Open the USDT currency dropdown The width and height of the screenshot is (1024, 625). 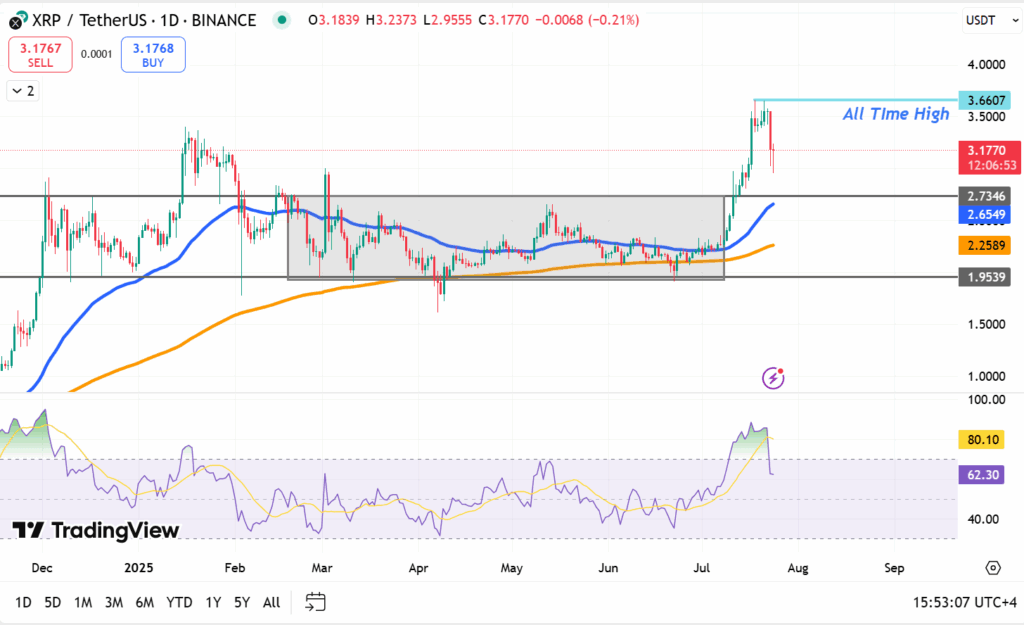pyautogui.click(x=992, y=20)
